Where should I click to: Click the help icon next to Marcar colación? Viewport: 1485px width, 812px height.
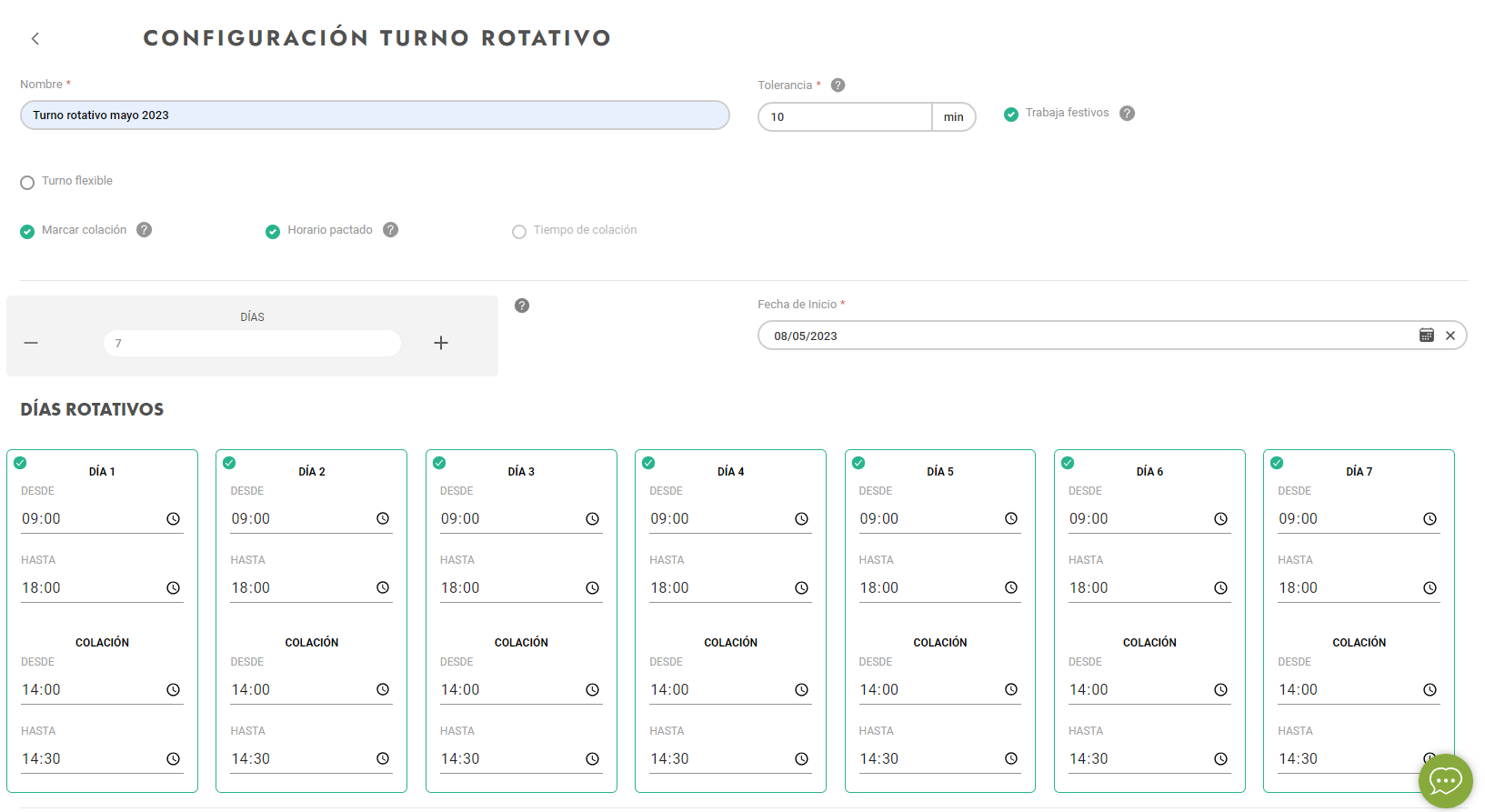pos(145,230)
